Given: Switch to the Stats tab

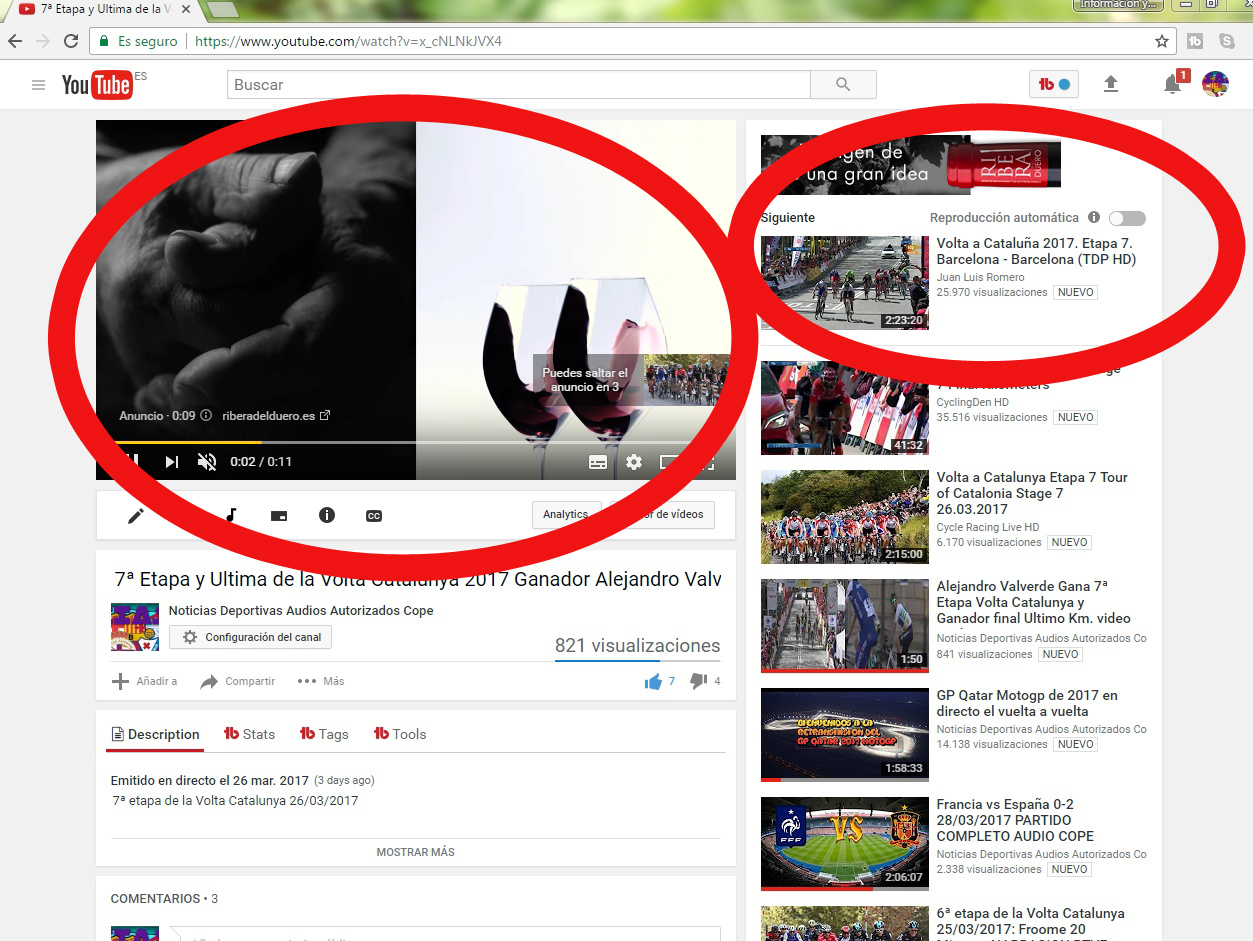Looking at the screenshot, I should click(249, 734).
